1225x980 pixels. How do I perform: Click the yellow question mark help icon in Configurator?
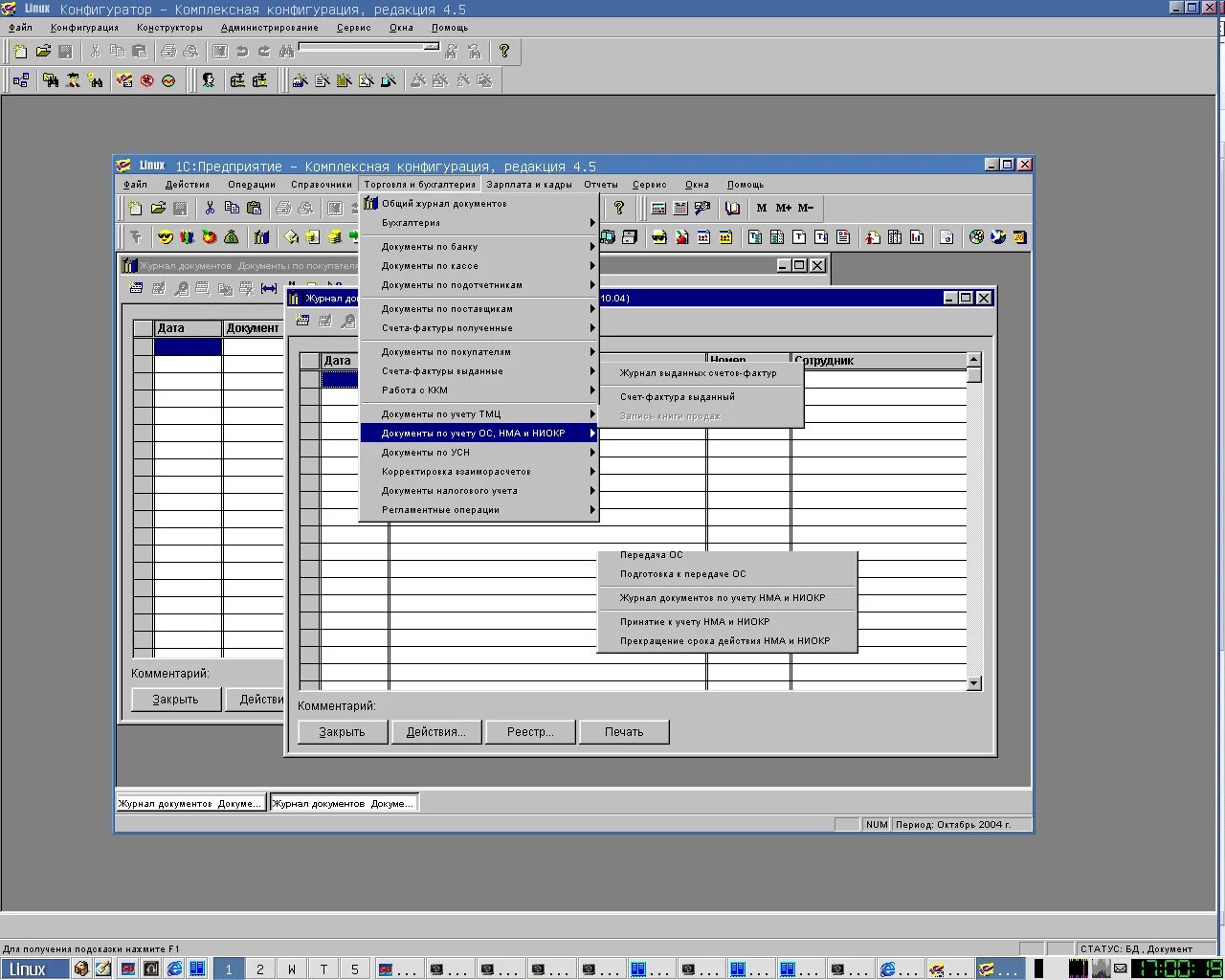point(504,51)
